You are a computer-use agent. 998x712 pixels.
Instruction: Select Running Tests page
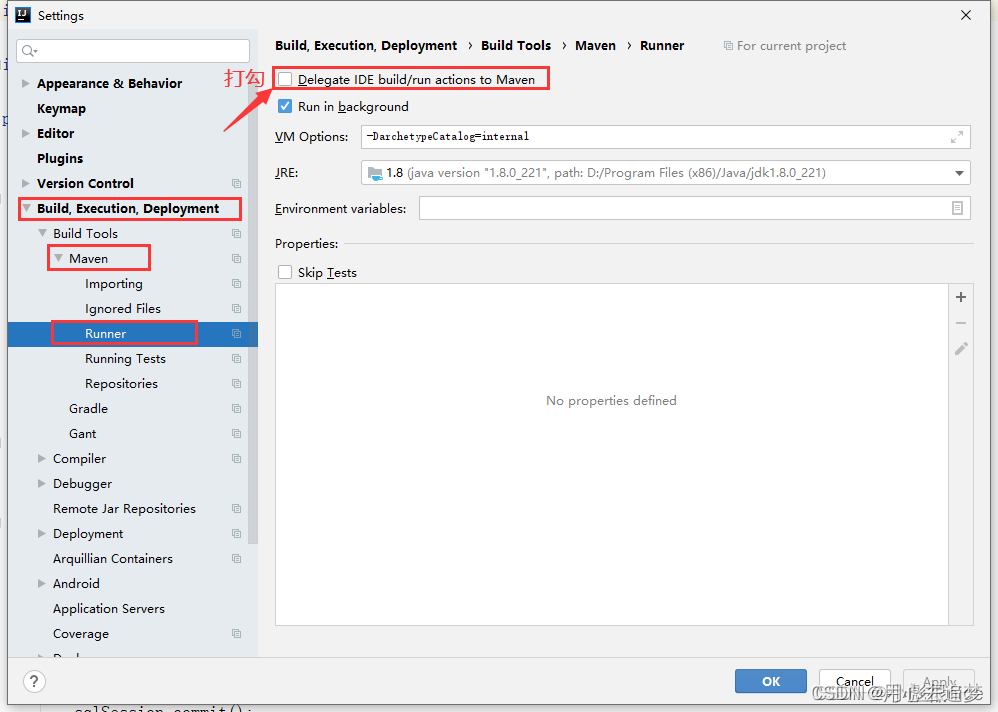point(125,359)
